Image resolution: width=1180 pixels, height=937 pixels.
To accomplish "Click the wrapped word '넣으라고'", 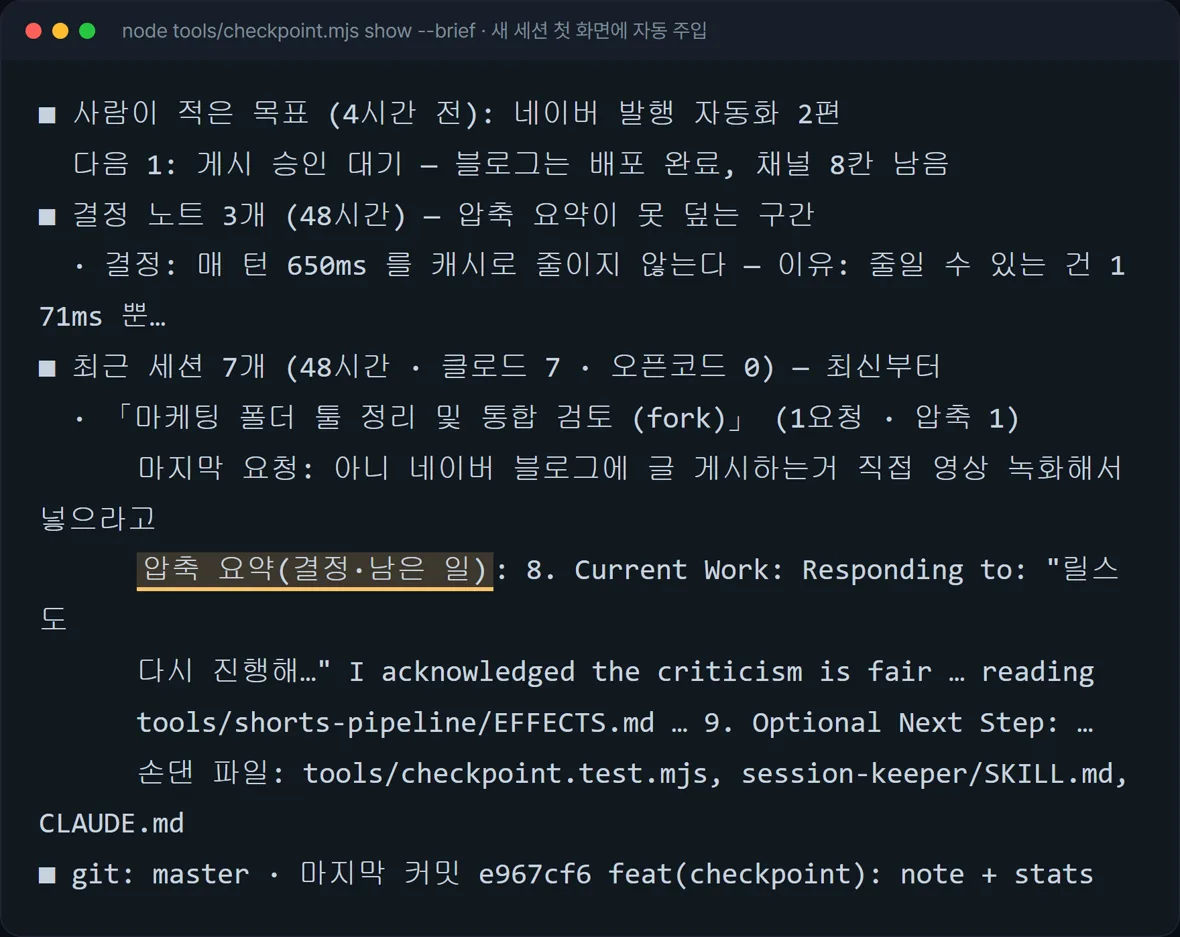I will pyautogui.click(x=98, y=519).
